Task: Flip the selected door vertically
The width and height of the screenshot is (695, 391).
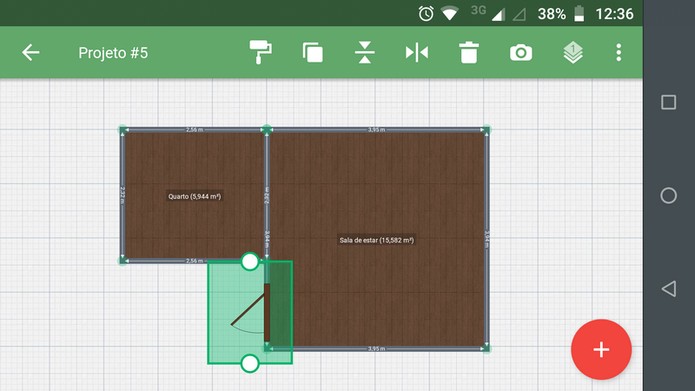Action: 365,53
